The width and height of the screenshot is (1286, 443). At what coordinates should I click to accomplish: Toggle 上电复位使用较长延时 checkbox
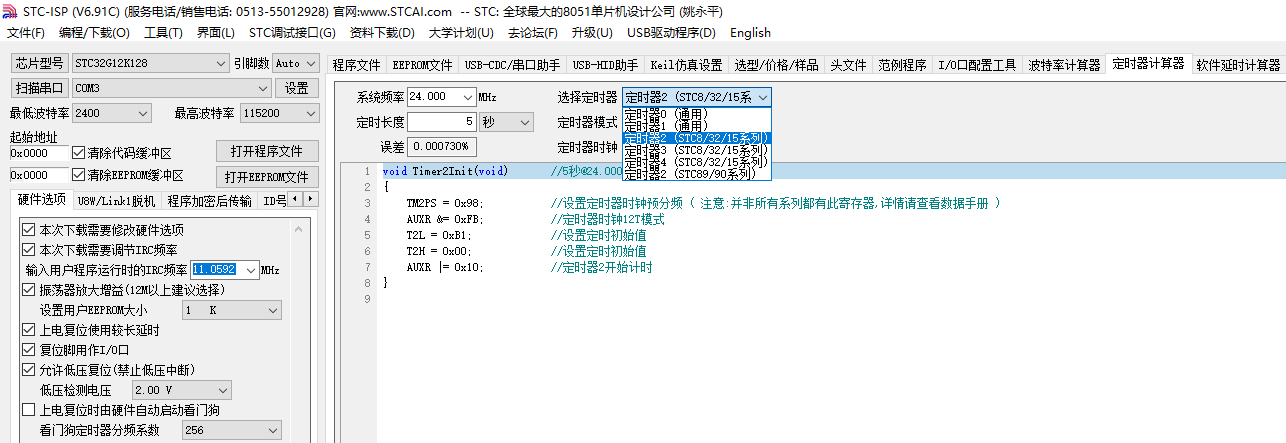tap(28, 330)
